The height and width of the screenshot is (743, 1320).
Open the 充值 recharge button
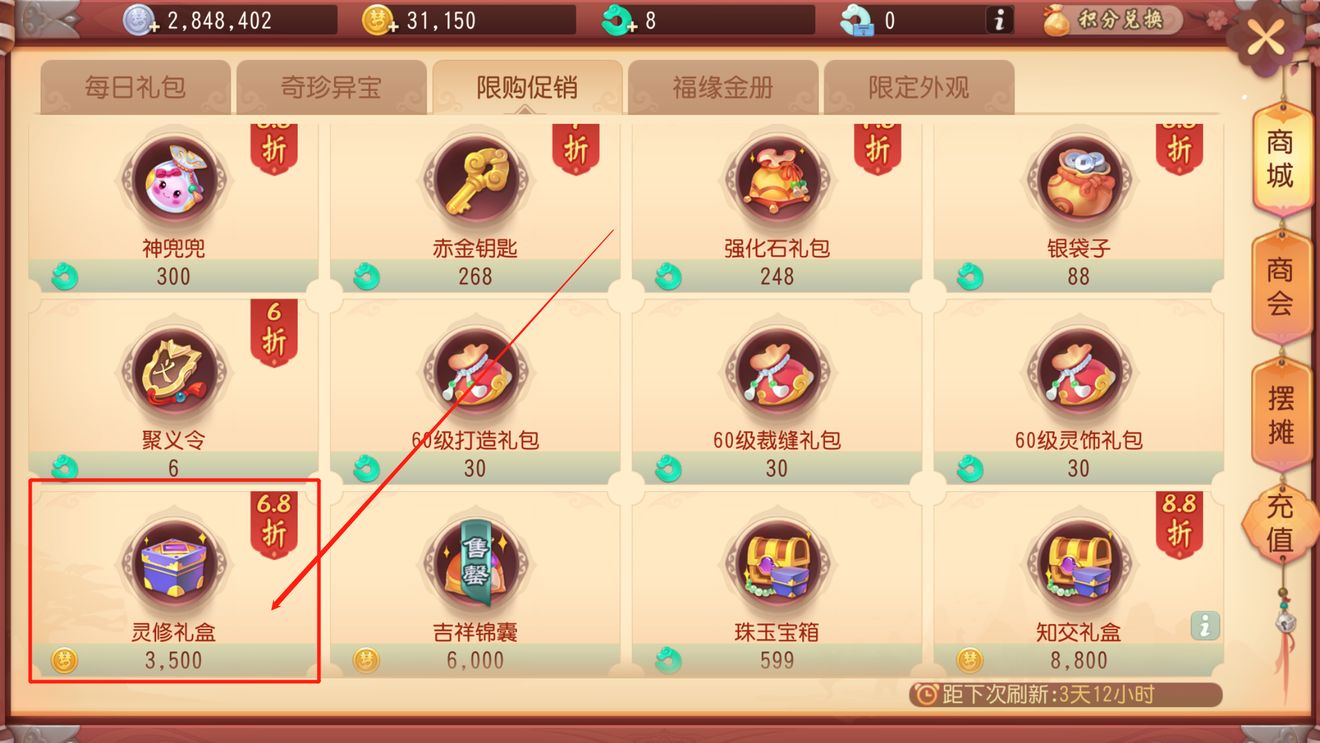point(1281,523)
